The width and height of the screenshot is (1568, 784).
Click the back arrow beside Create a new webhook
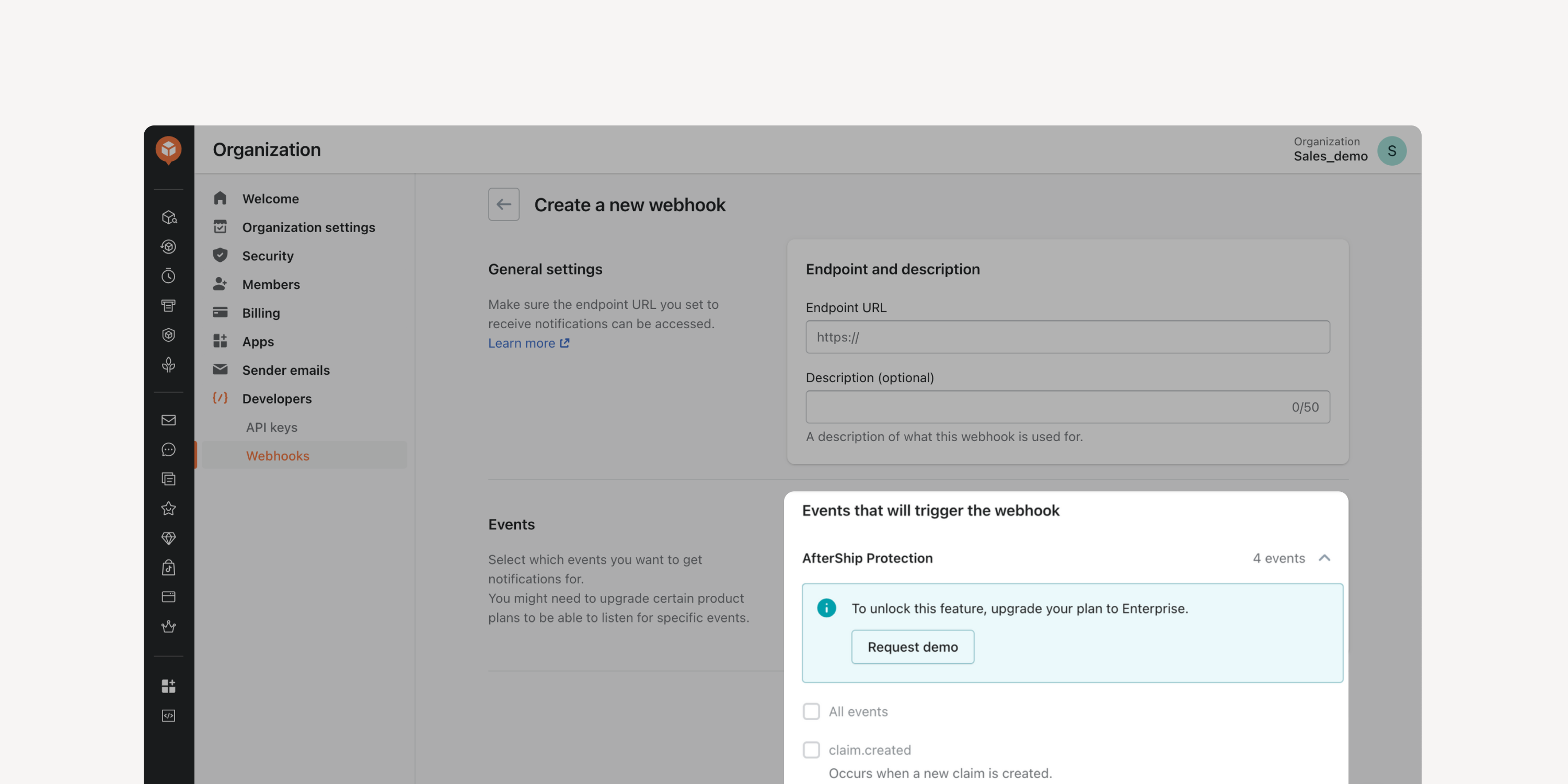(x=503, y=204)
